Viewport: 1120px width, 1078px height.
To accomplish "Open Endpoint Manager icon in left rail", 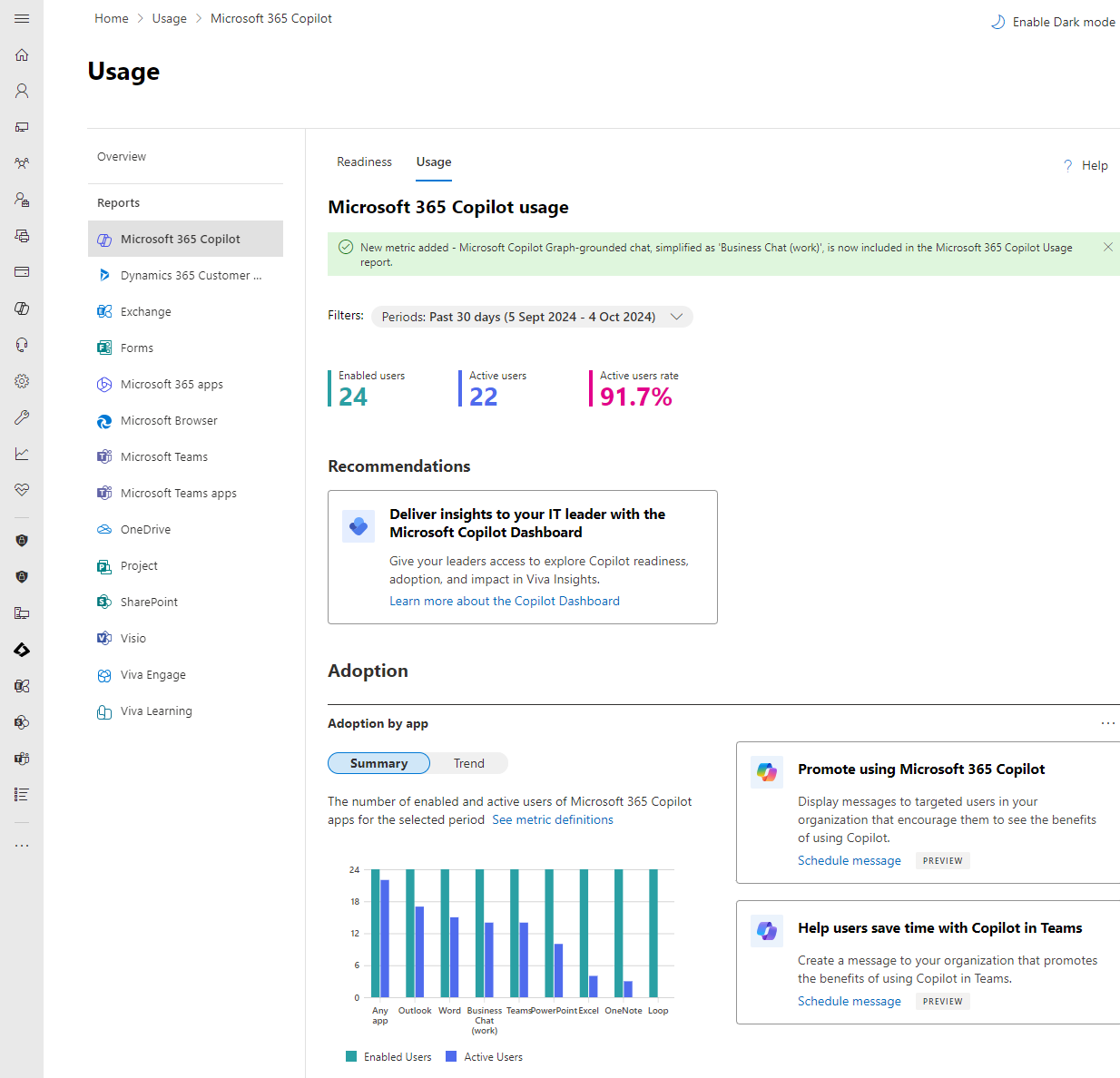I will click(x=22, y=613).
